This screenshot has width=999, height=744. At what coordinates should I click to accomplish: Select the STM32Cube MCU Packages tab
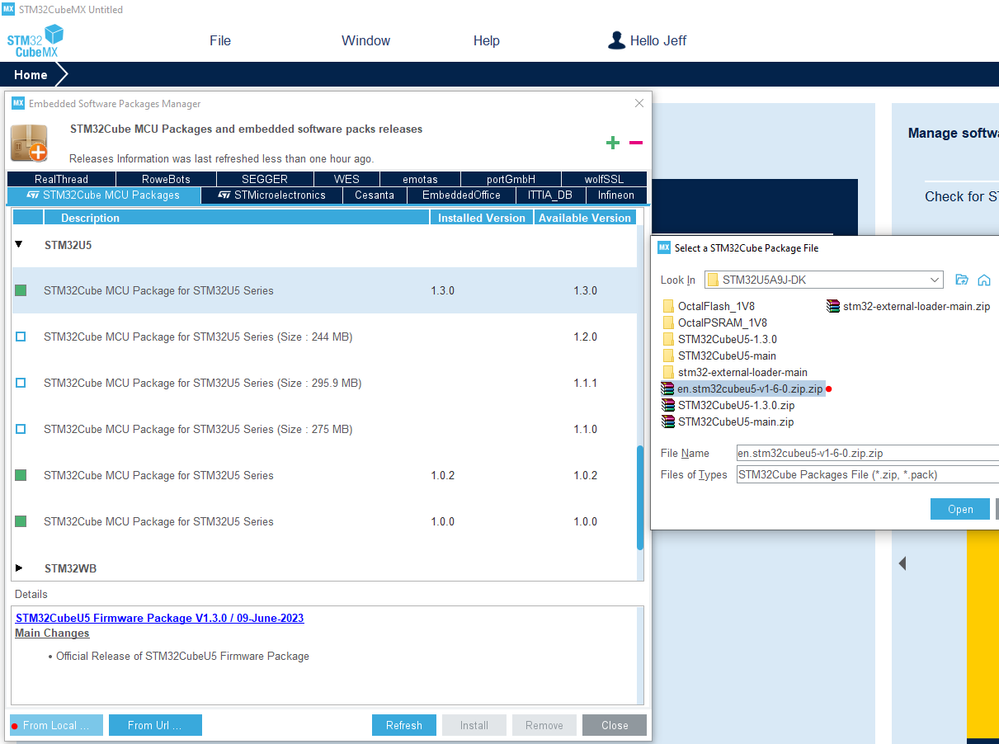point(104,196)
